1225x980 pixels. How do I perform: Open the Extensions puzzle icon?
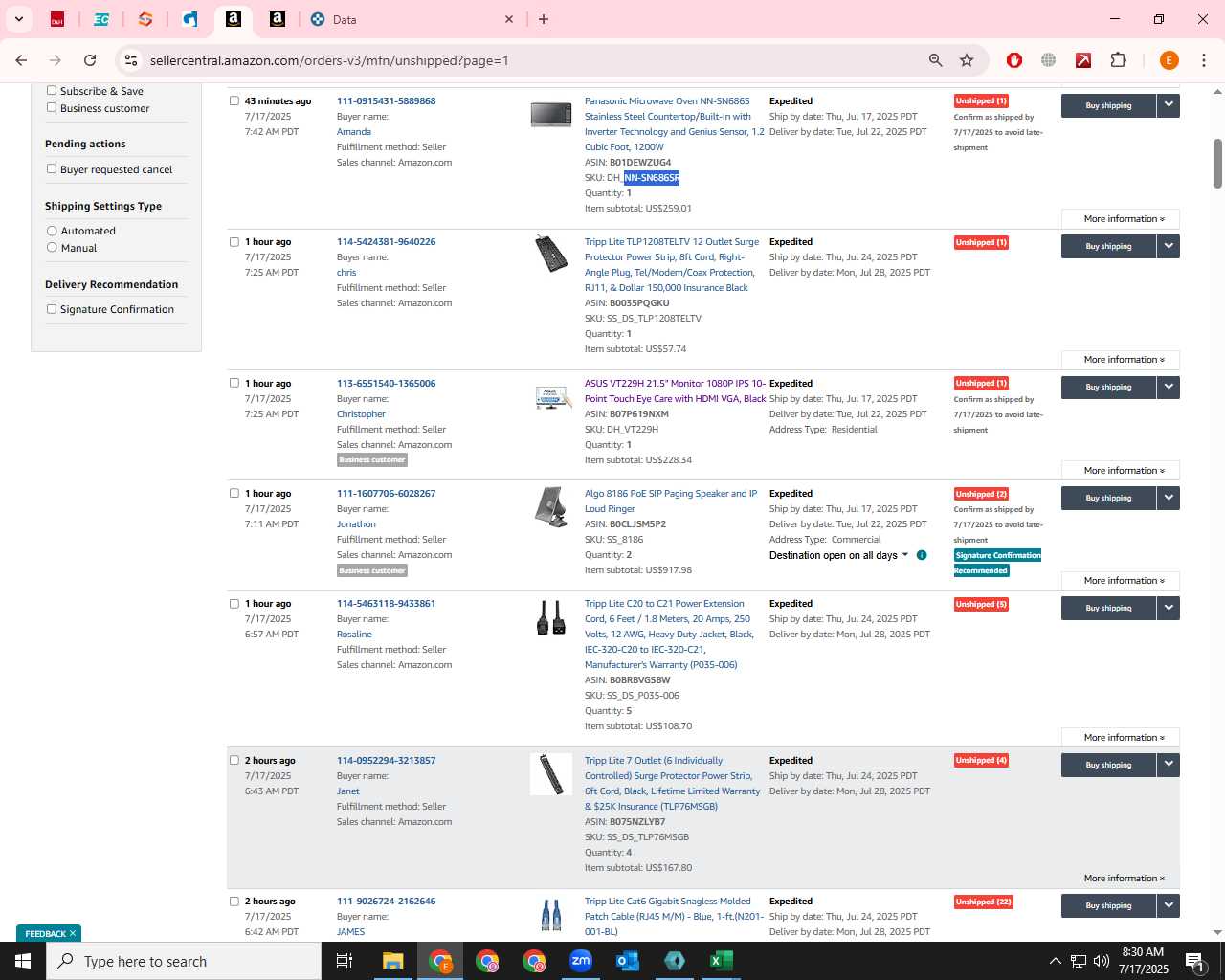[1118, 60]
